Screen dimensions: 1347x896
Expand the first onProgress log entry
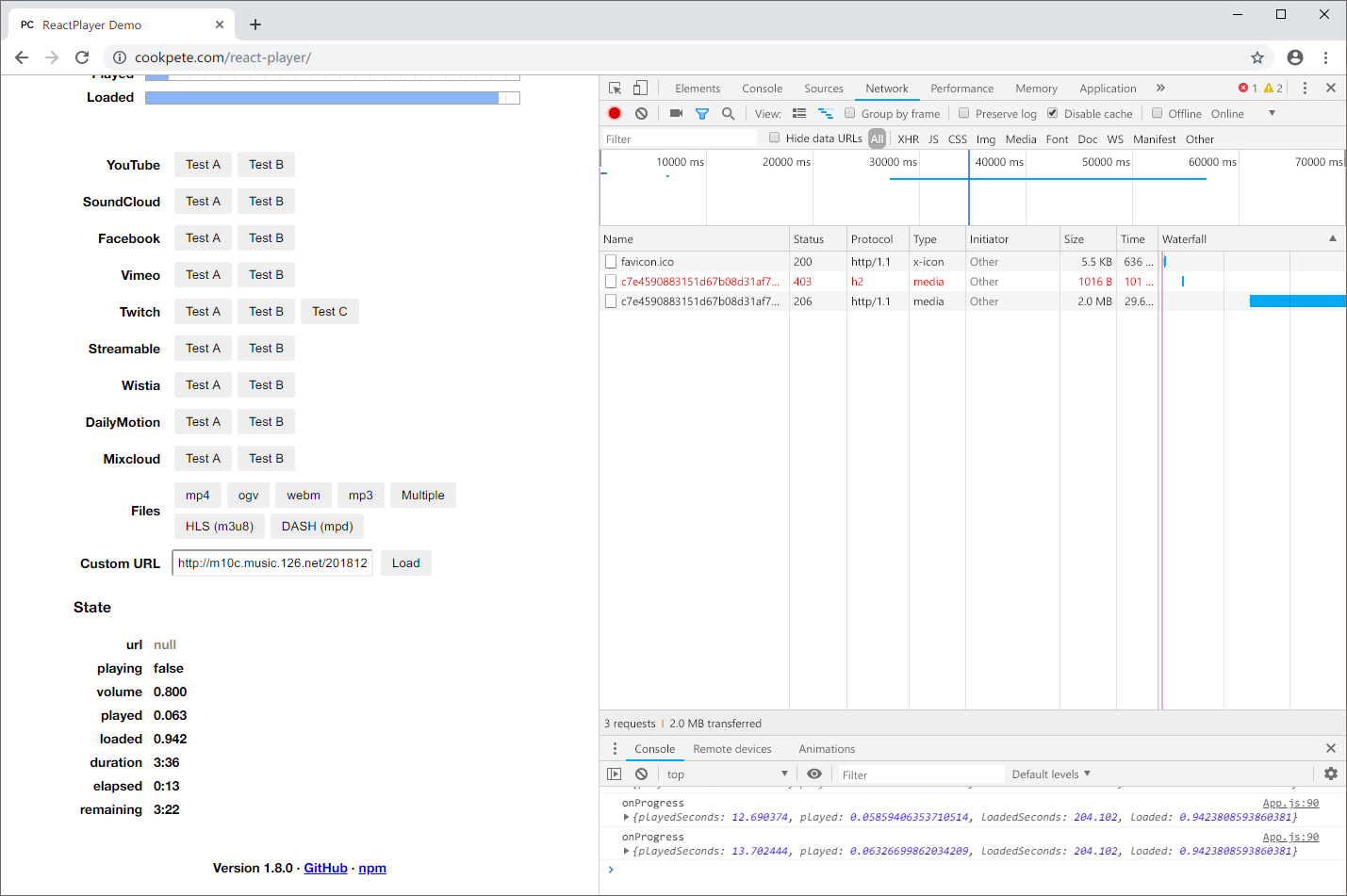(x=626, y=817)
